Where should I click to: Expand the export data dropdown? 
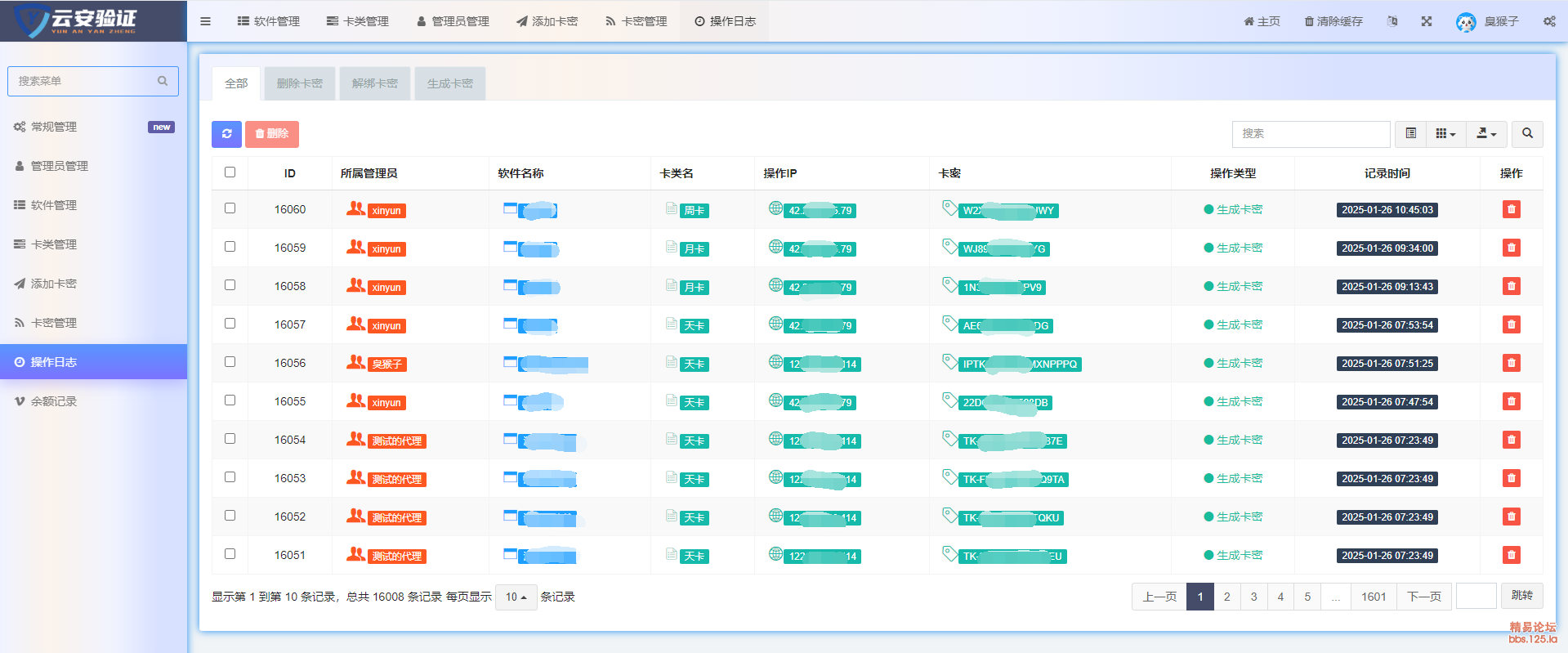click(x=1485, y=133)
